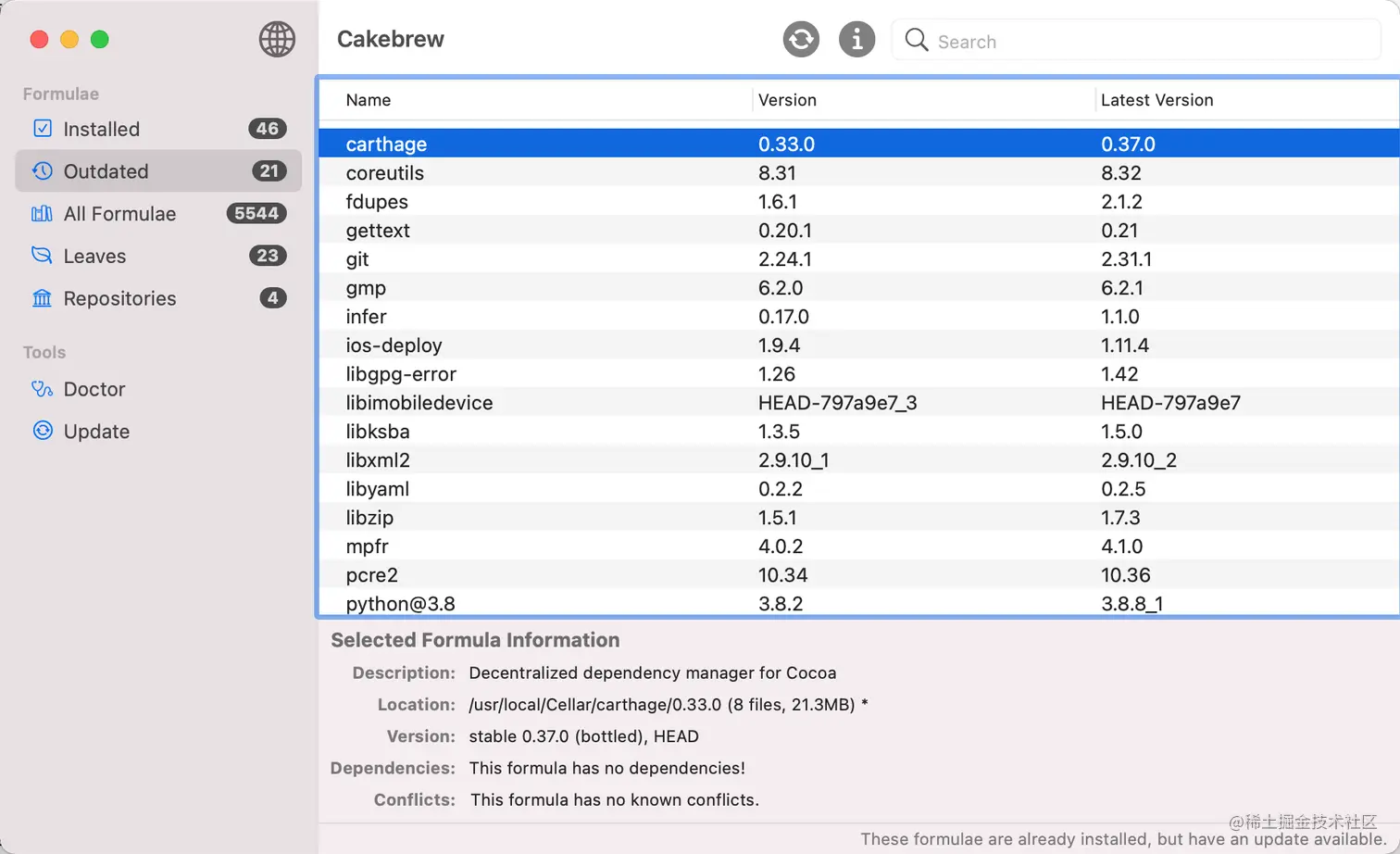This screenshot has height=854, width=1400.
Task: Click the Update circular arrow icon
Action: (x=43, y=430)
